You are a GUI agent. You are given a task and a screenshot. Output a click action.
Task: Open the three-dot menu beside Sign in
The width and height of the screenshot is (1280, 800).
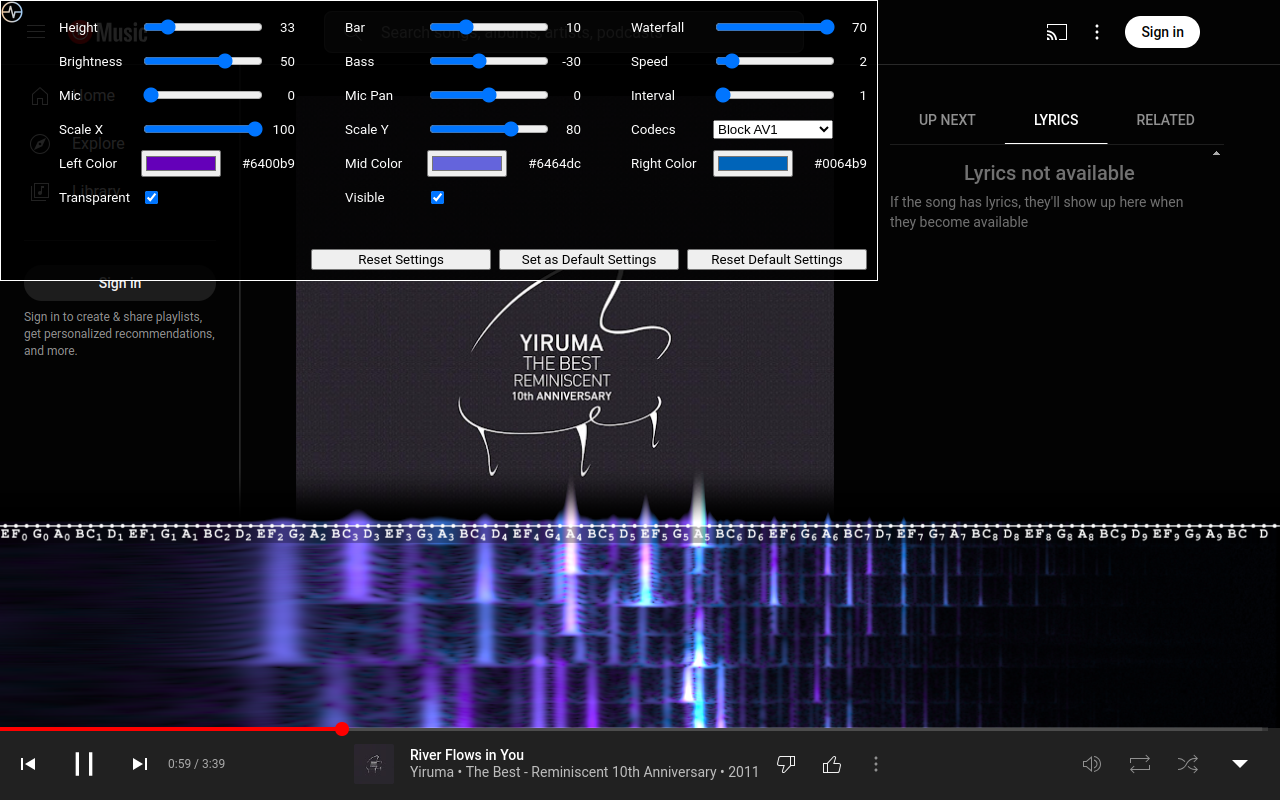point(1097,32)
